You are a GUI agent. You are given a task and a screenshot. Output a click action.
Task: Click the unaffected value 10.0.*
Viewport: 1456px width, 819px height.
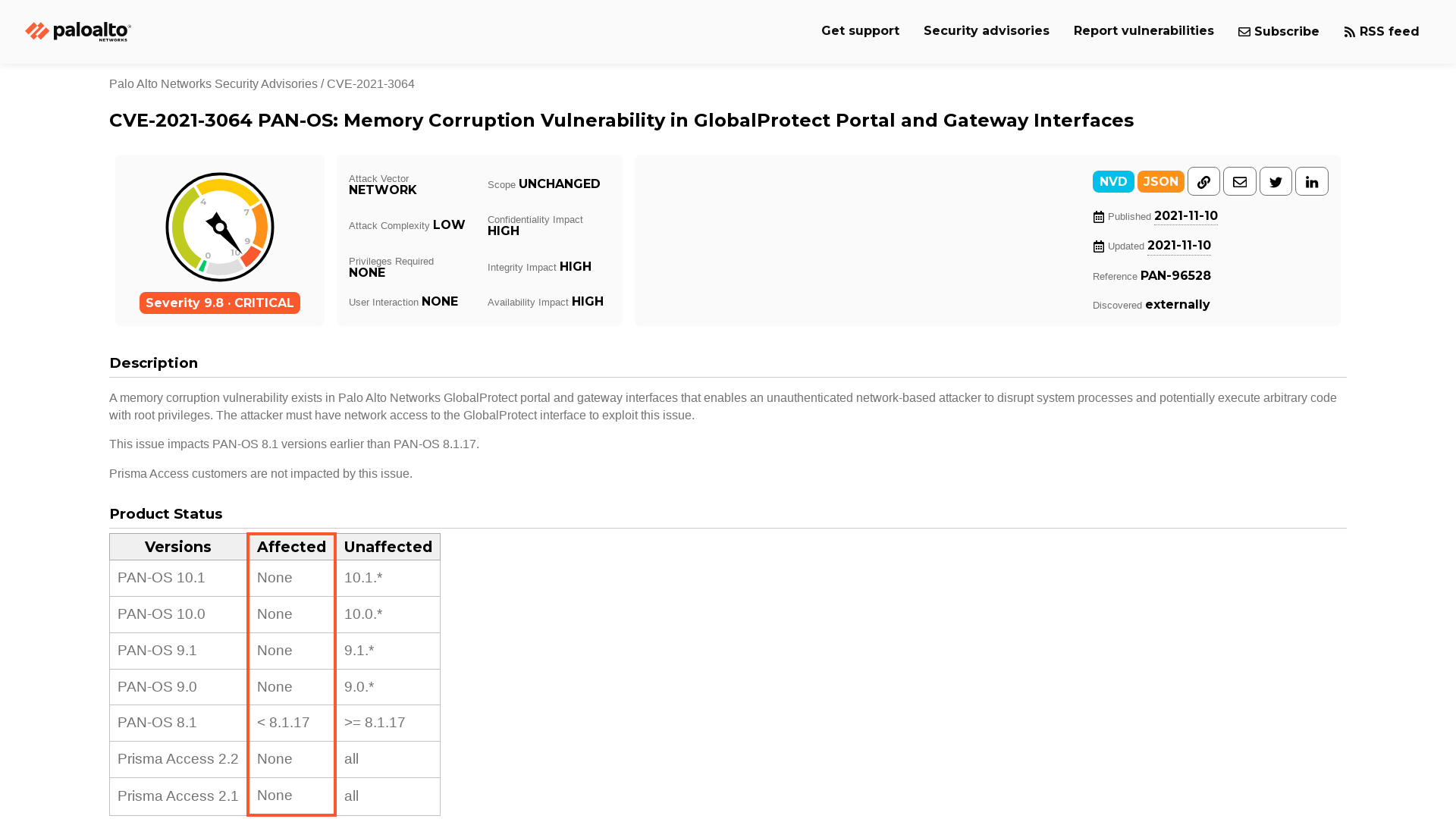tap(363, 614)
